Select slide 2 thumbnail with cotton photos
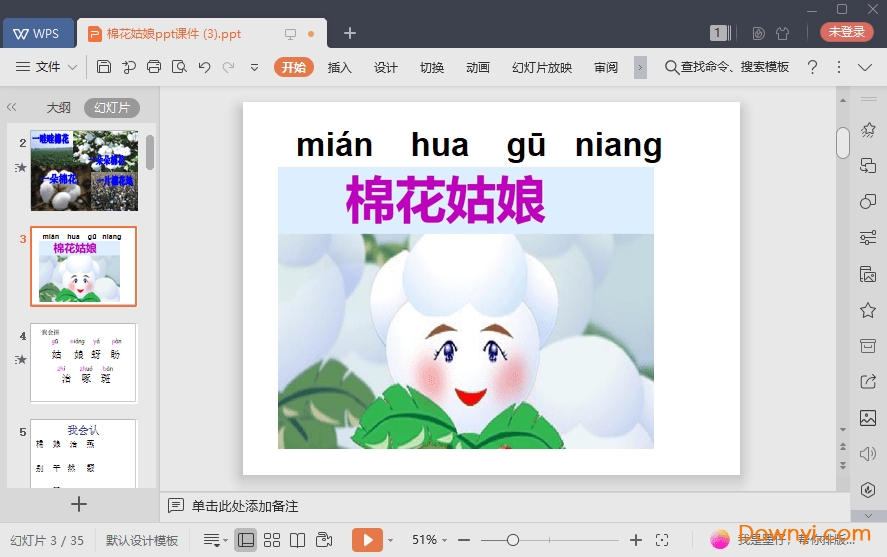 84,171
